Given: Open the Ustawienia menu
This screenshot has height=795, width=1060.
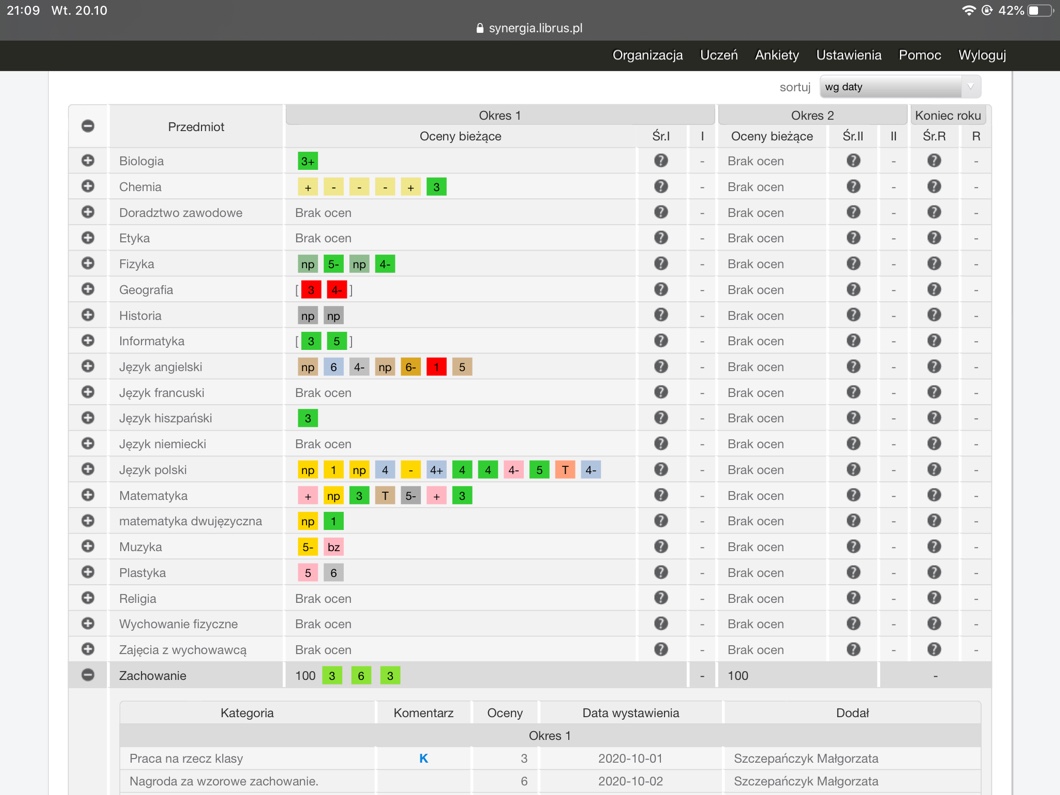Looking at the screenshot, I should [848, 55].
